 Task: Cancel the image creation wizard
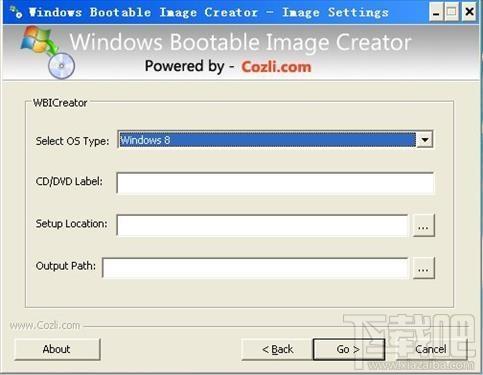[430, 349]
